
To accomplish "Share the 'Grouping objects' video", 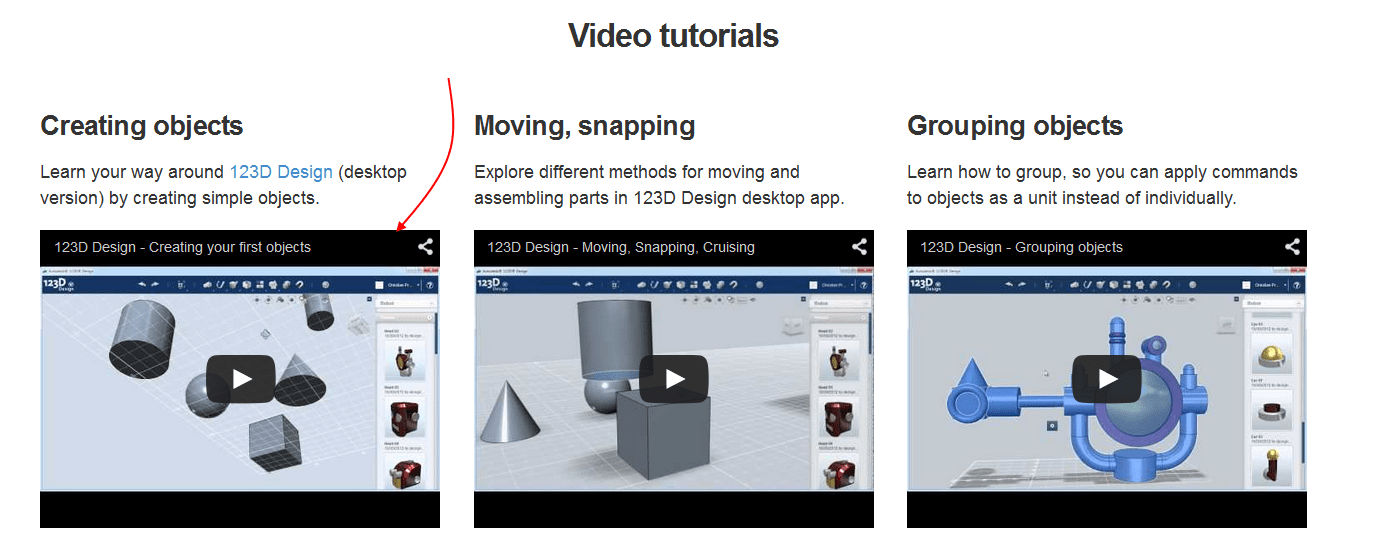I will pyautogui.click(x=1292, y=247).
